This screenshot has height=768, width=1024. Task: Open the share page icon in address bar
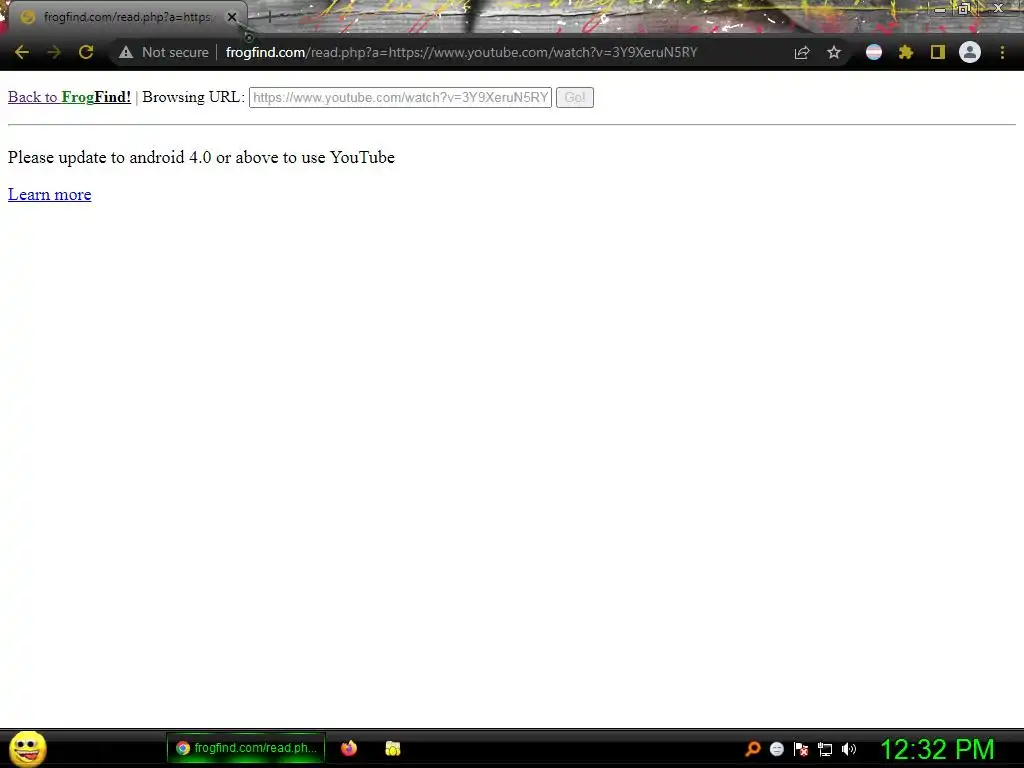[x=802, y=52]
